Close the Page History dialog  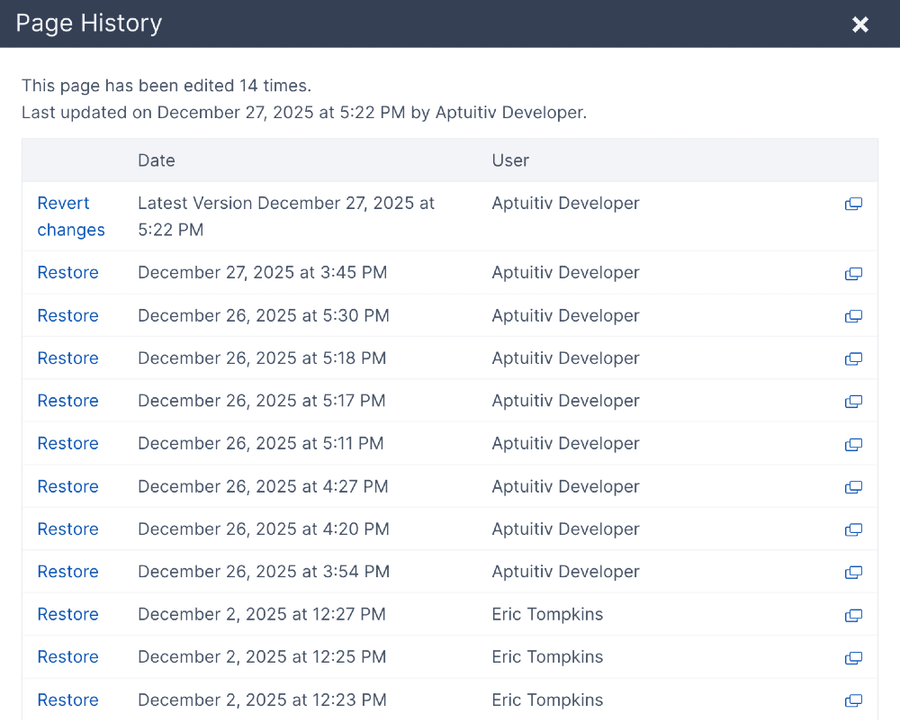click(860, 24)
